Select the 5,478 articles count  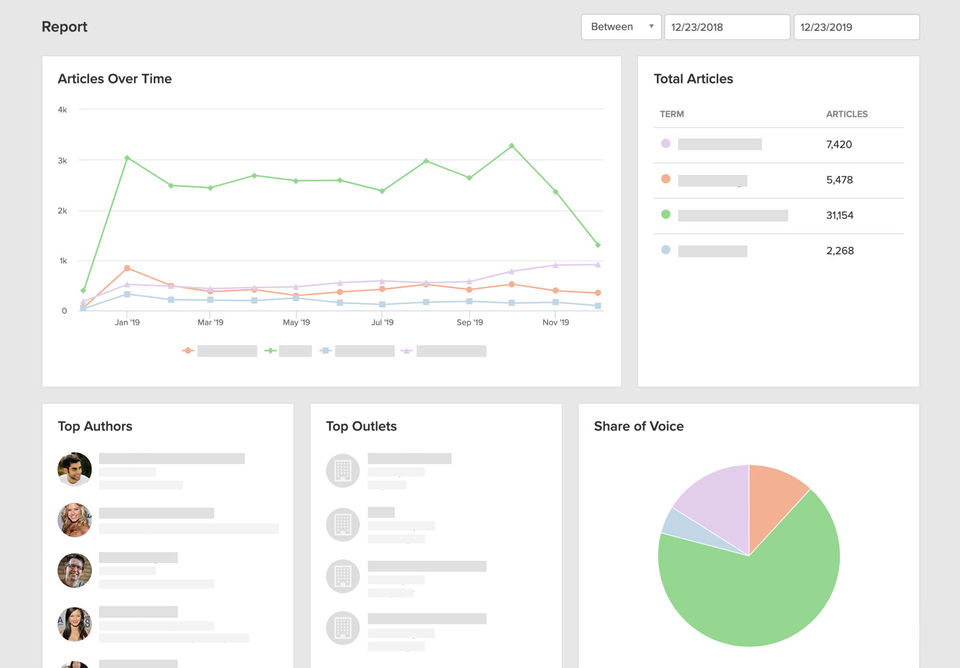(x=839, y=180)
